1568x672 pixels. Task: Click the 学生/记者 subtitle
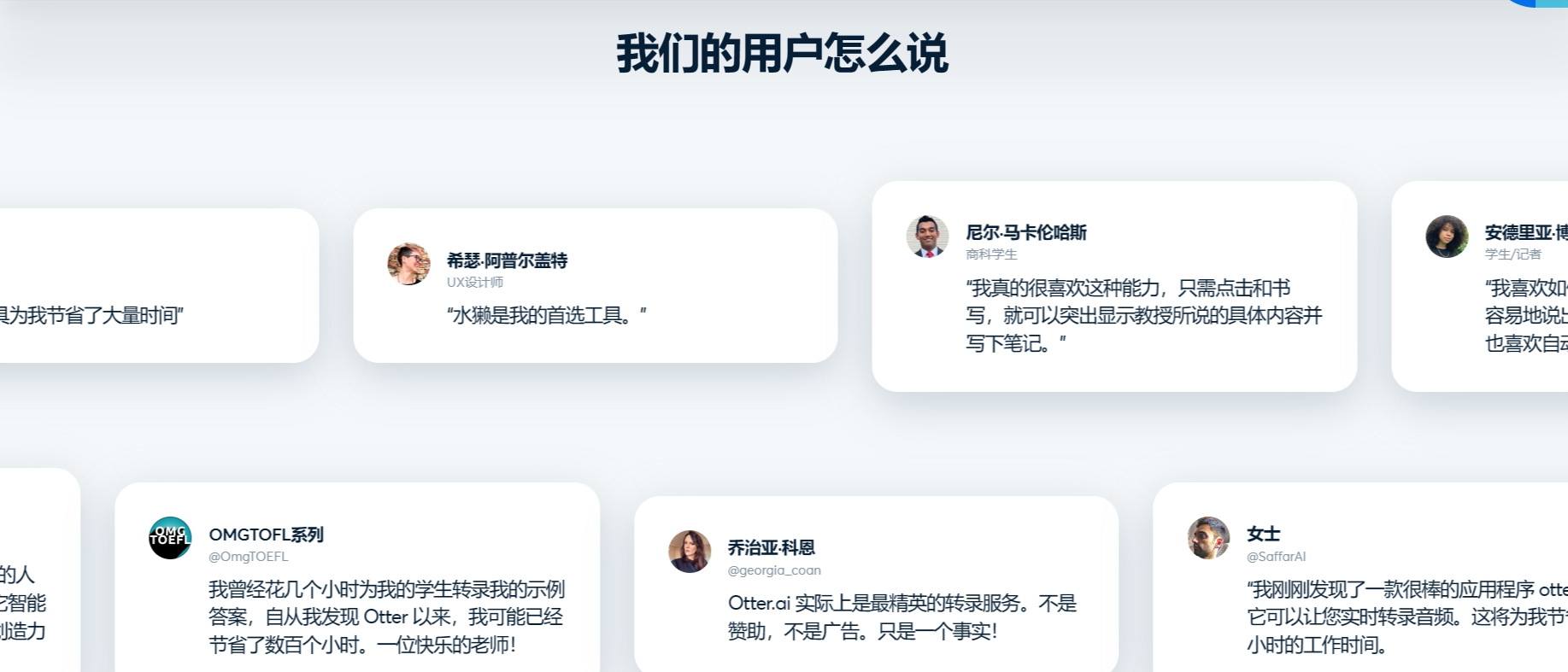pos(1512,254)
